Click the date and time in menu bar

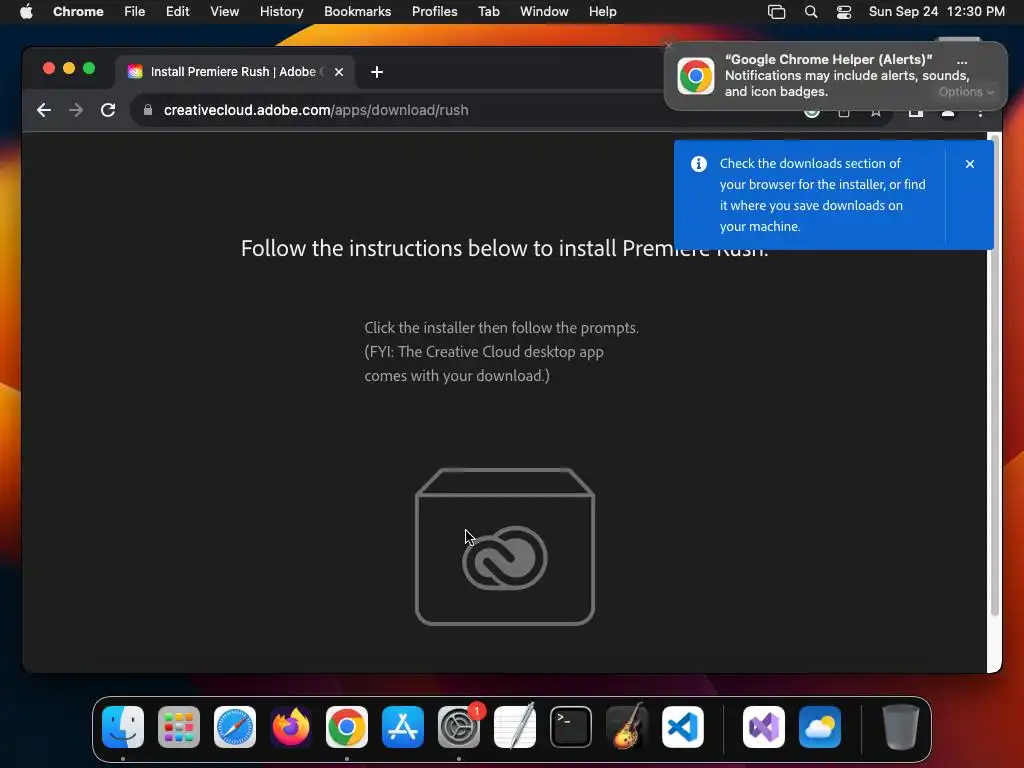point(936,12)
